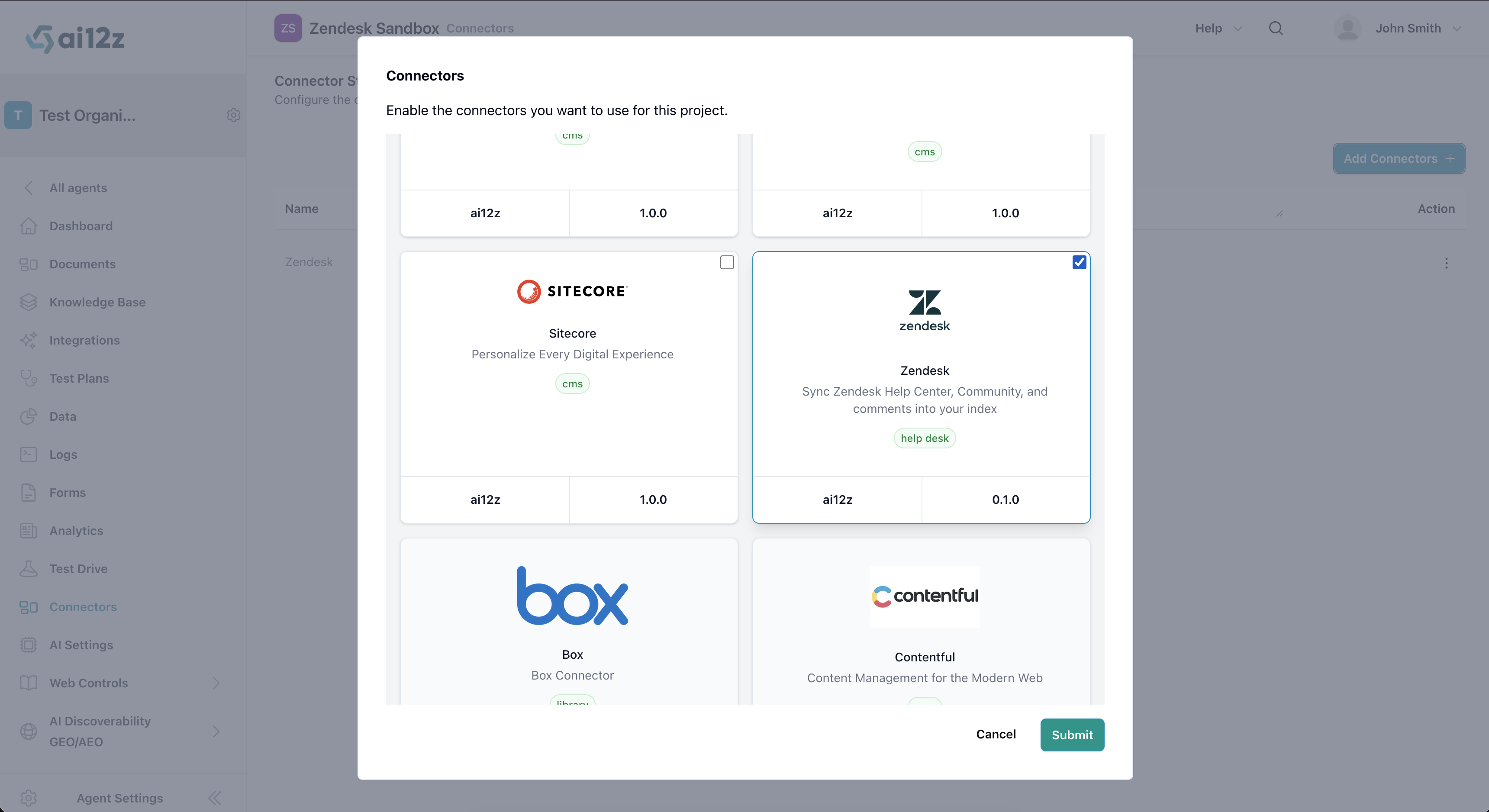Cancel the Connectors dialog
This screenshot has width=1489, height=812.
pyautogui.click(x=996, y=734)
